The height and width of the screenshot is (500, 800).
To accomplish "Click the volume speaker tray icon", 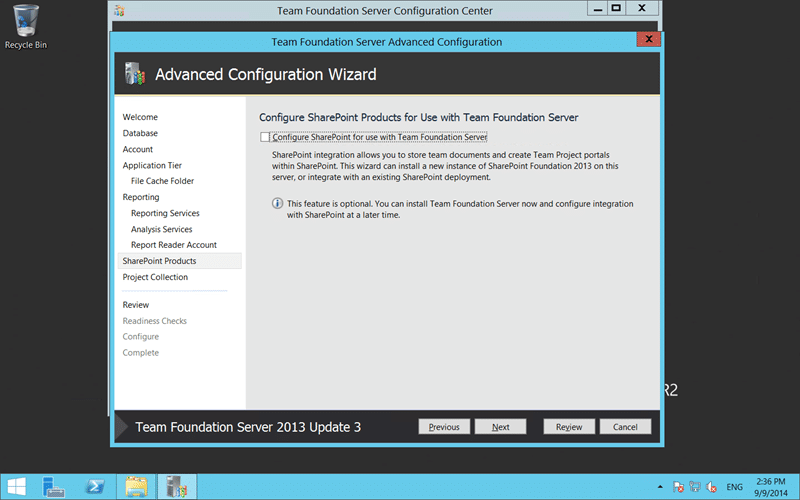I will tap(711, 487).
